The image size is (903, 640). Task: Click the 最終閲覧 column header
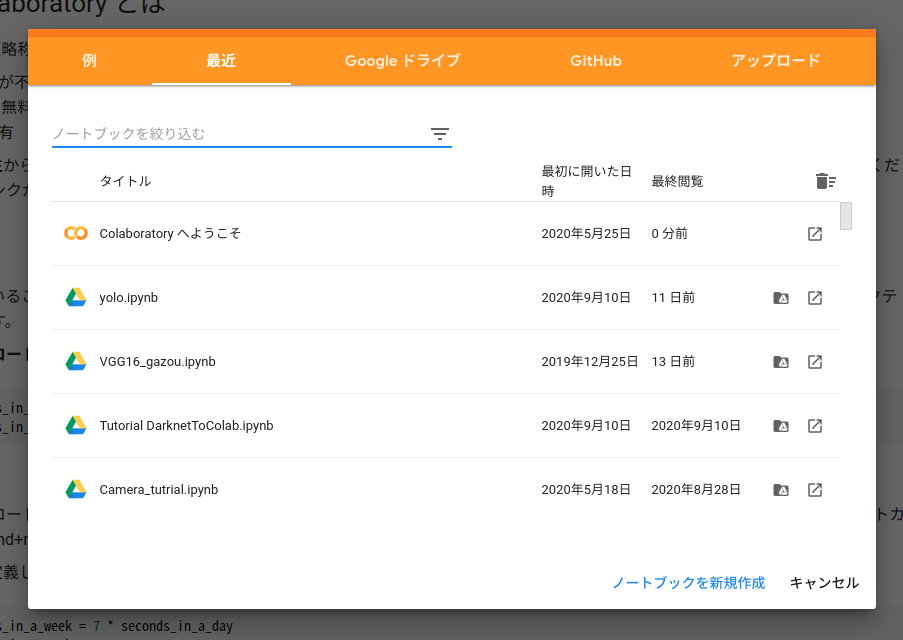click(677, 181)
